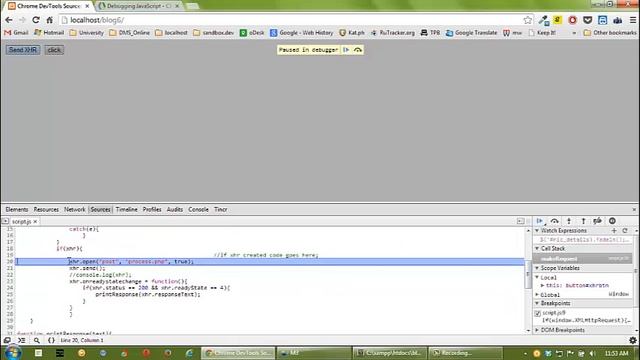Close the DevTools panel

tap(634, 209)
